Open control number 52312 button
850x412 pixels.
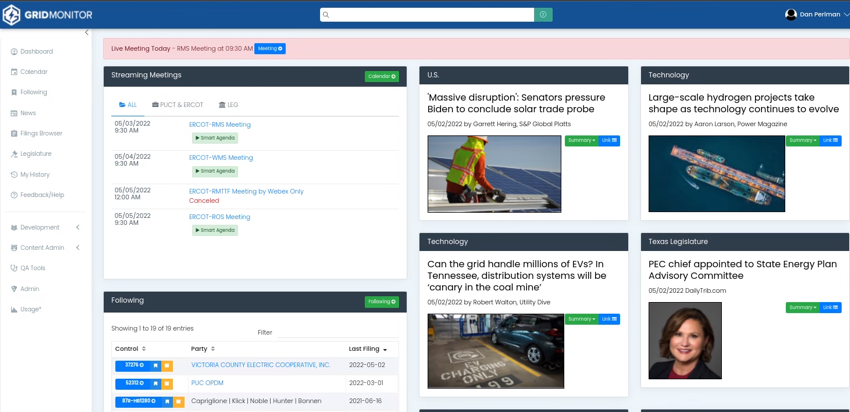(x=132, y=384)
